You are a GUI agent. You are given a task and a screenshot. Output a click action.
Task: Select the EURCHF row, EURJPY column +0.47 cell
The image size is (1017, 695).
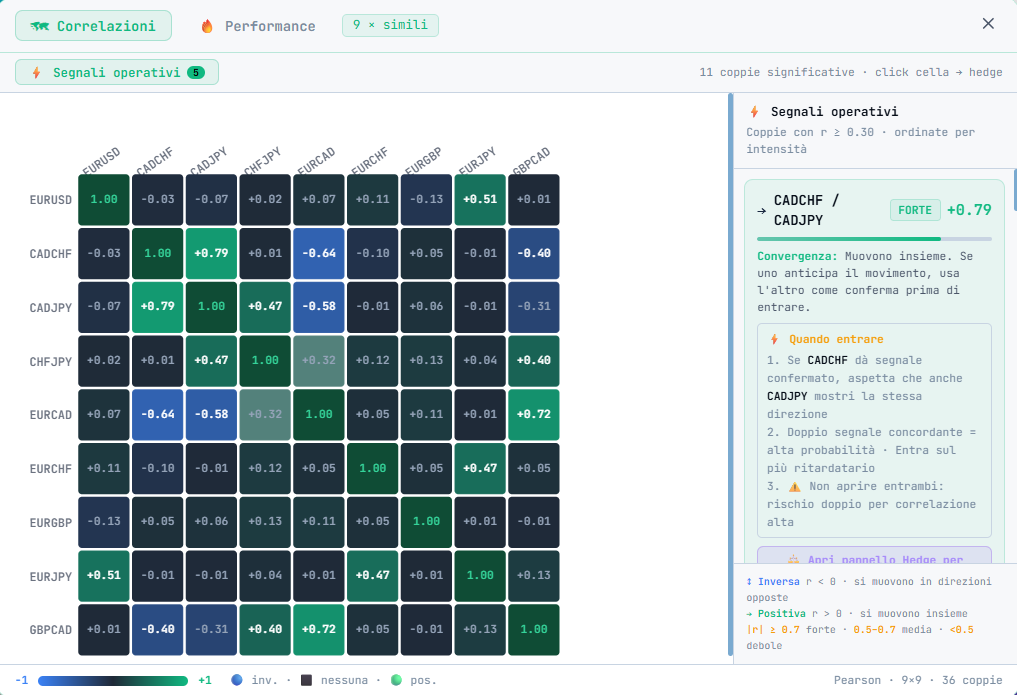480,468
